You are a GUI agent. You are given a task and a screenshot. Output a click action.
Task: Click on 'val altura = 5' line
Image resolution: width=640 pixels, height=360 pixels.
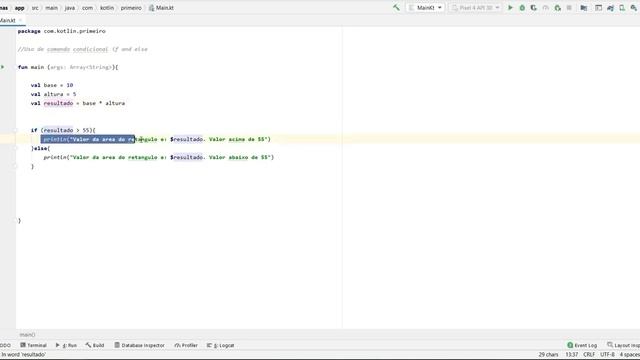tap(53, 94)
